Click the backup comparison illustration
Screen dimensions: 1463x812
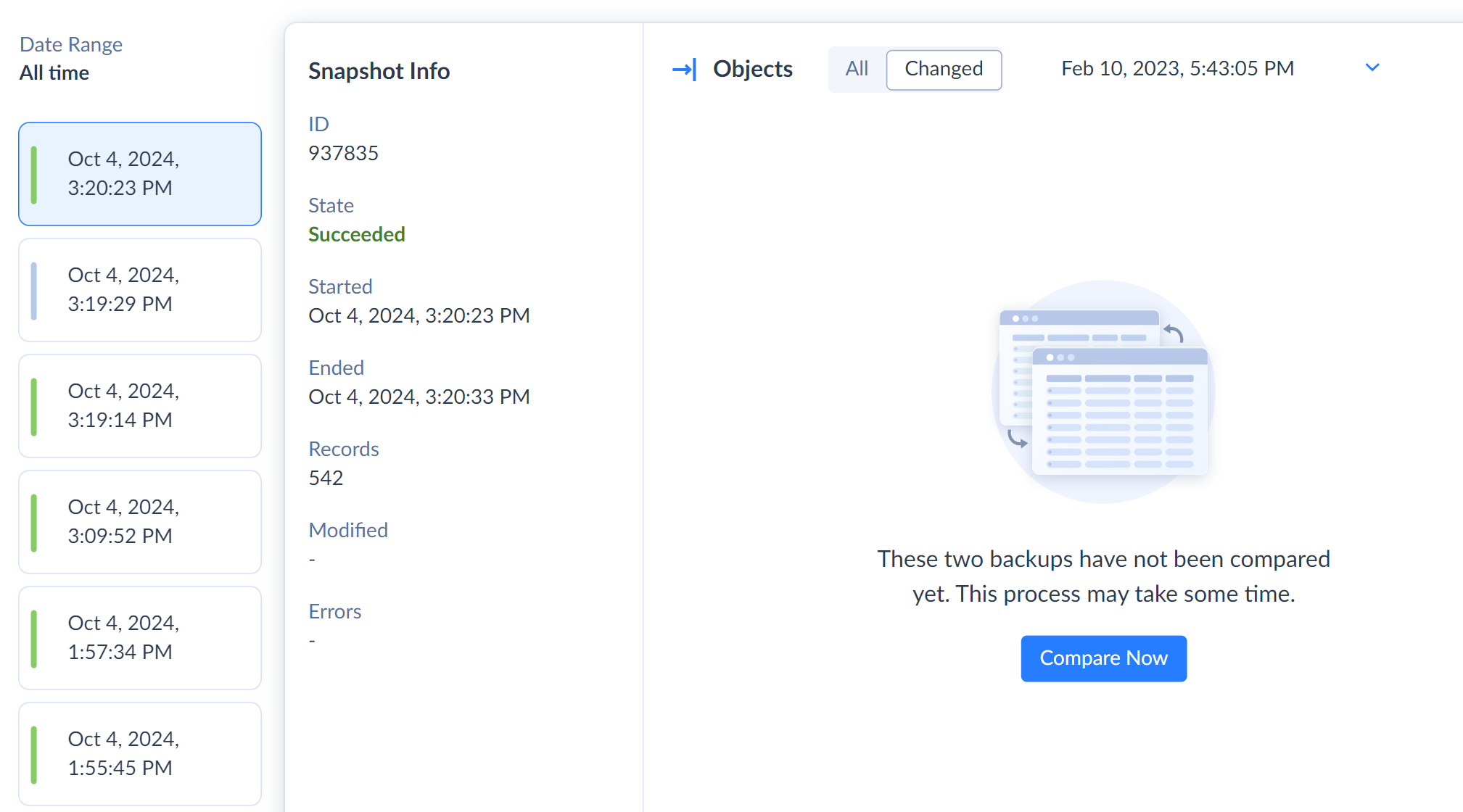pos(1103,391)
